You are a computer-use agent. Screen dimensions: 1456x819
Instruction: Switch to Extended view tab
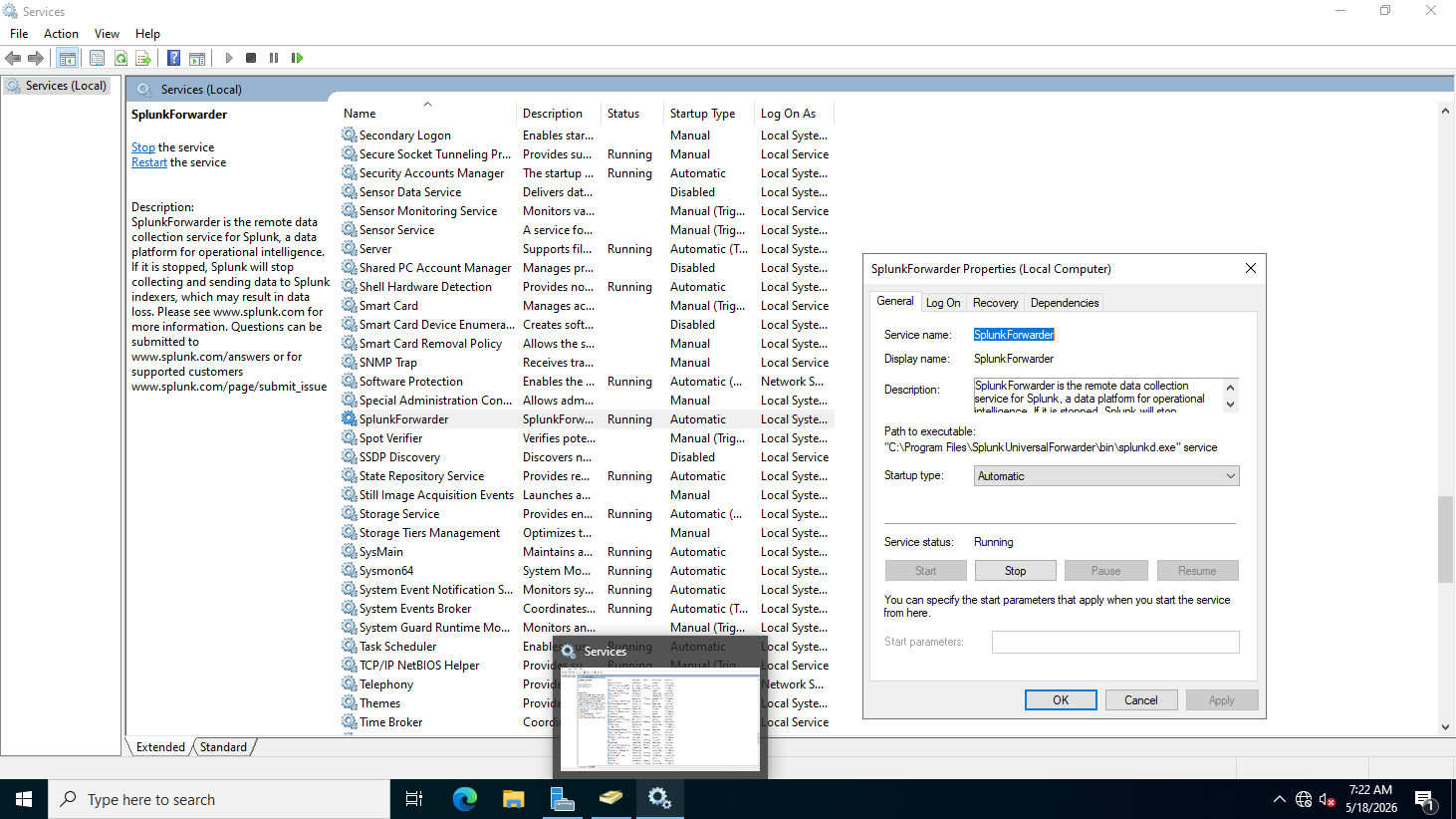pos(160,747)
